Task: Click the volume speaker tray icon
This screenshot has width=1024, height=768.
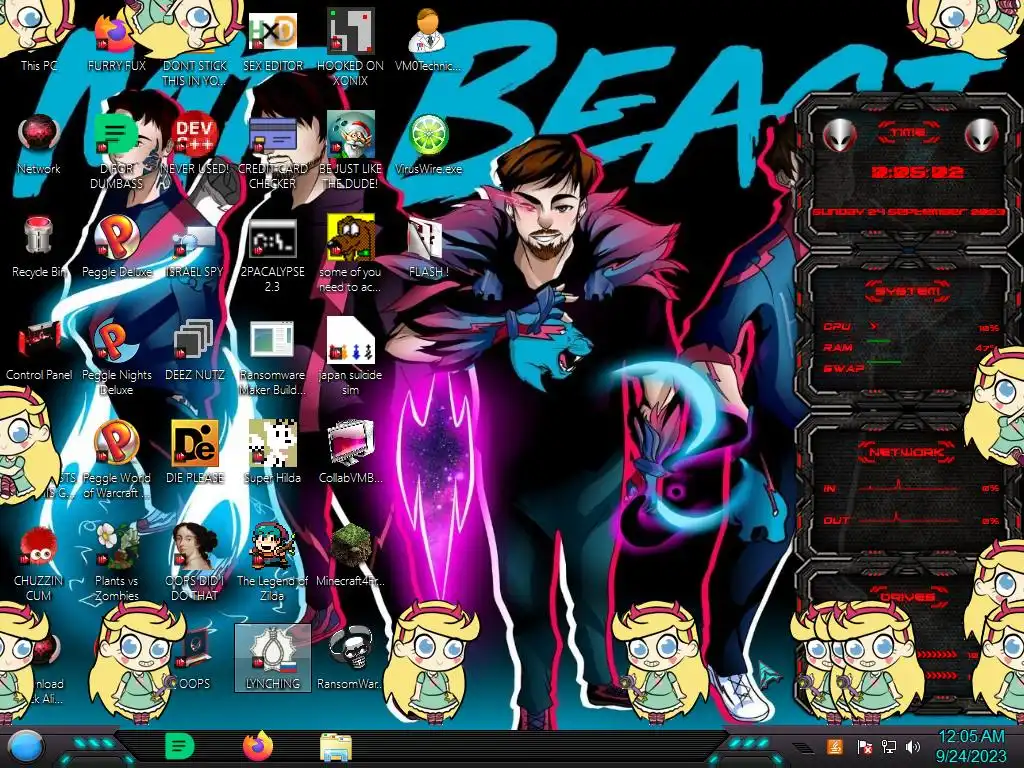Action: point(913,746)
